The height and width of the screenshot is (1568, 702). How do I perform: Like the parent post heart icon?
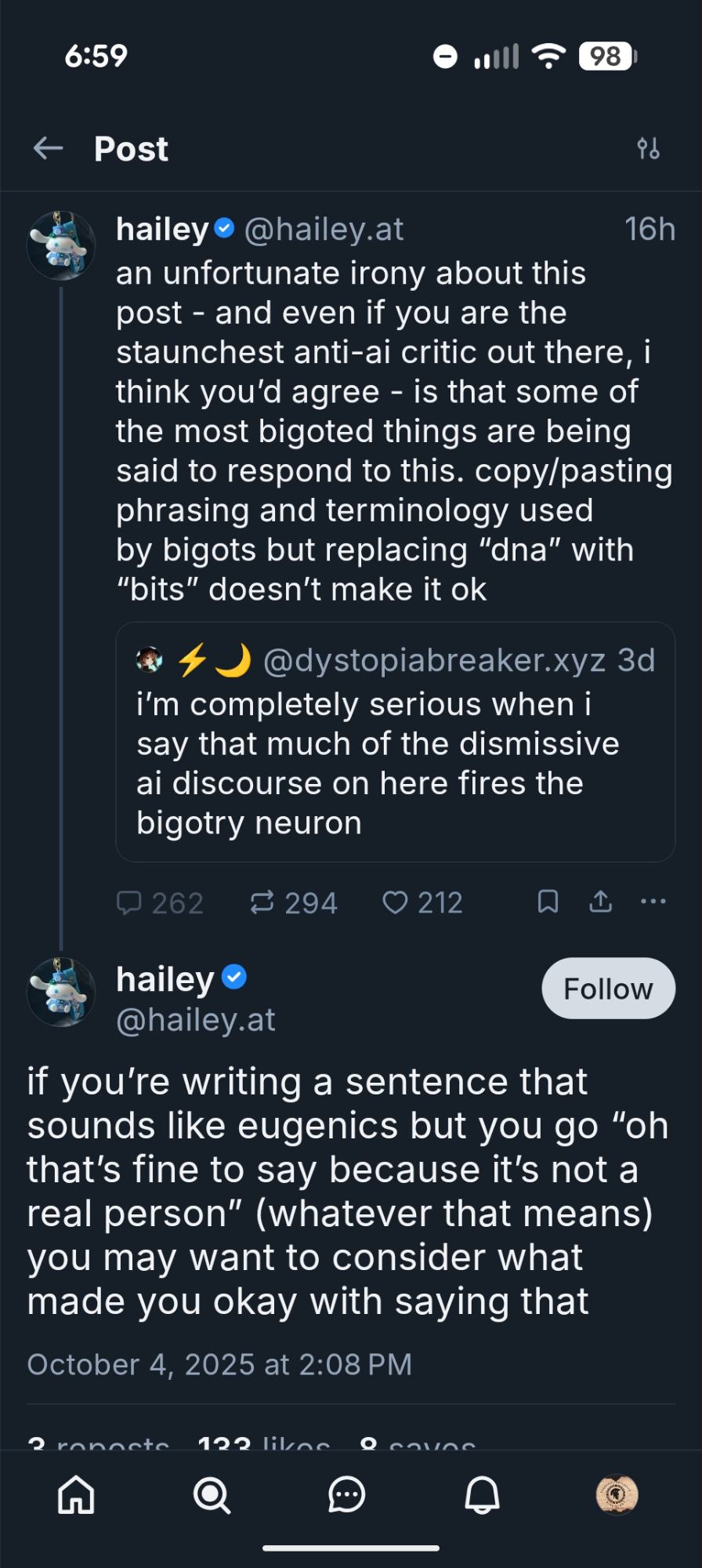tap(395, 902)
